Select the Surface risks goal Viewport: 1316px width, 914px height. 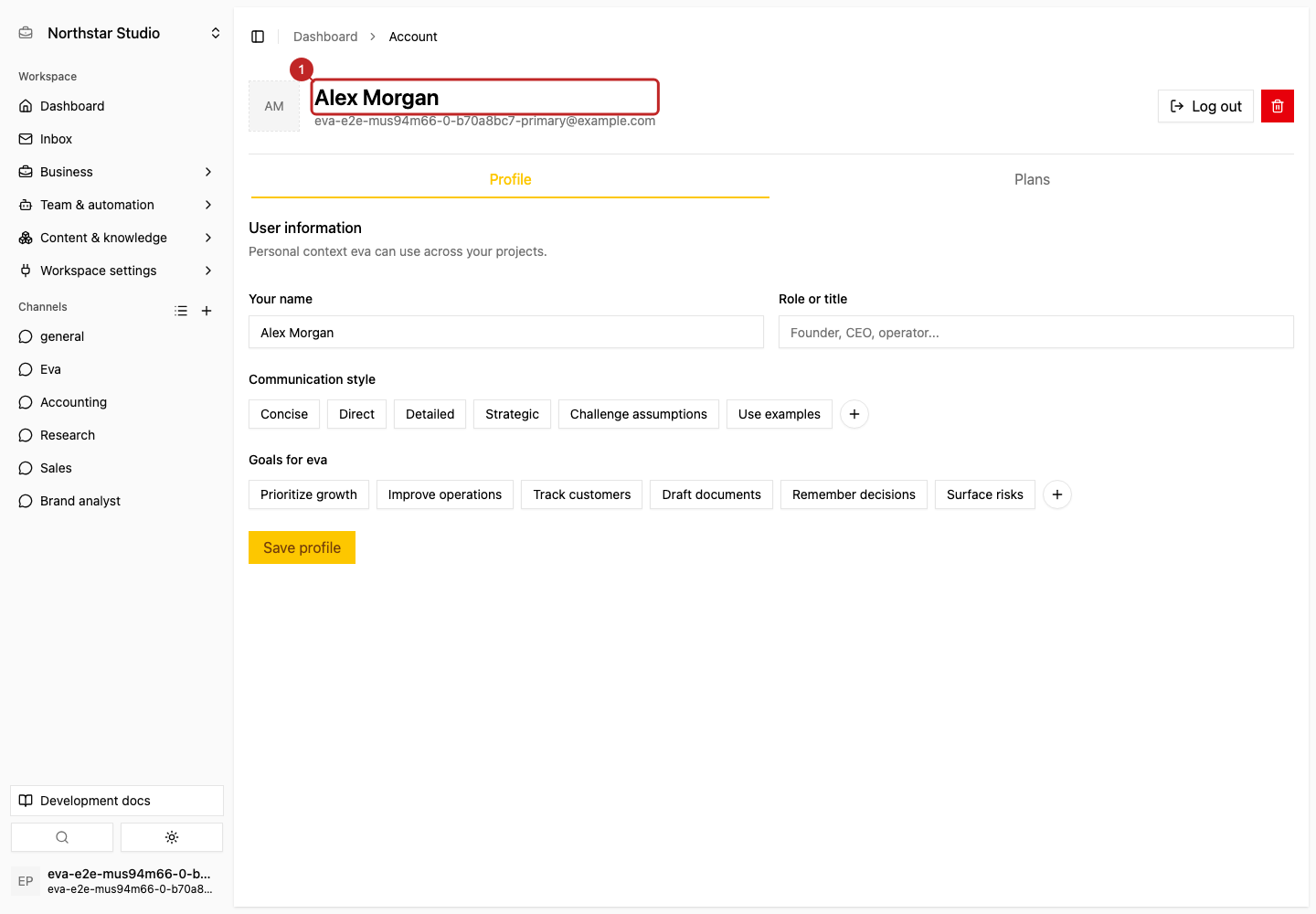(985, 494)
